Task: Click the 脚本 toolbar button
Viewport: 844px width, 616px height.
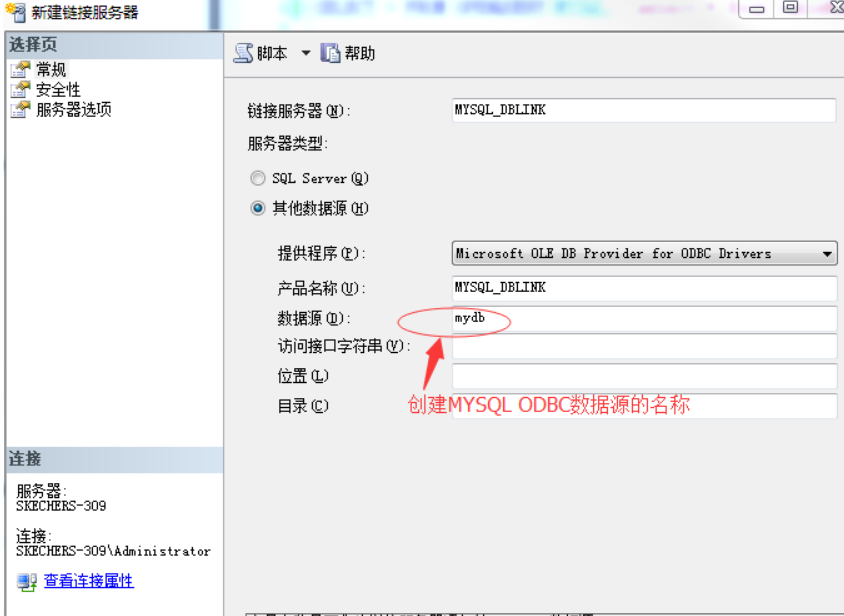Action: [x=261, y=53]
